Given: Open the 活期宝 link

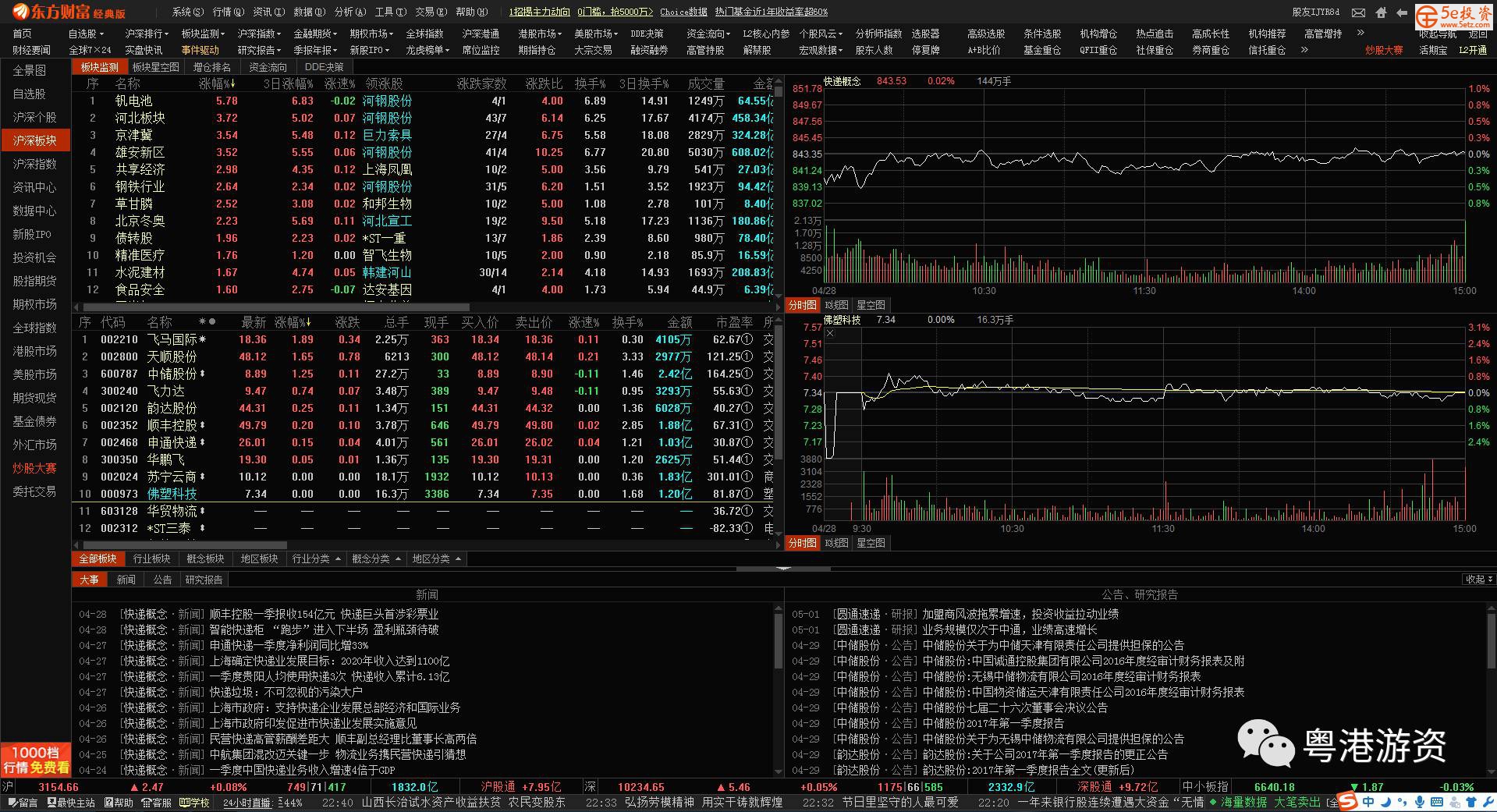Looking at the screenshot, I should click(x=1433, y=50).
